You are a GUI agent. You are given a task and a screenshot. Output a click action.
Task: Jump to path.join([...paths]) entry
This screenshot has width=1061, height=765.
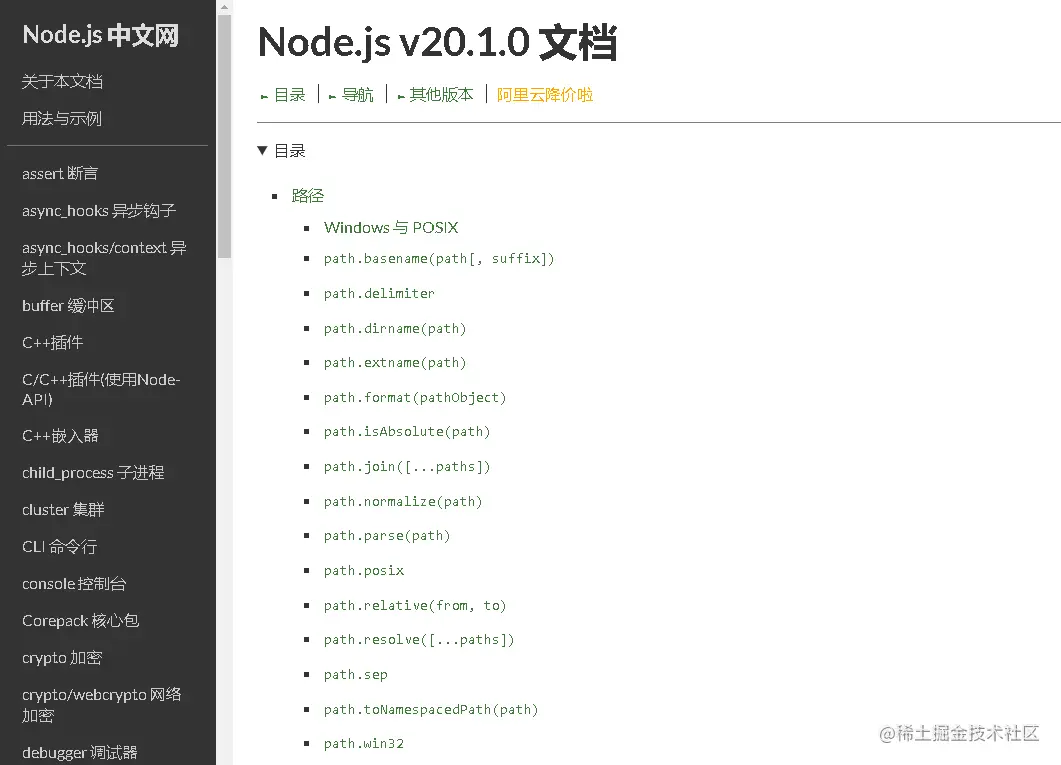pyautogui.click(x=407, y=467)
